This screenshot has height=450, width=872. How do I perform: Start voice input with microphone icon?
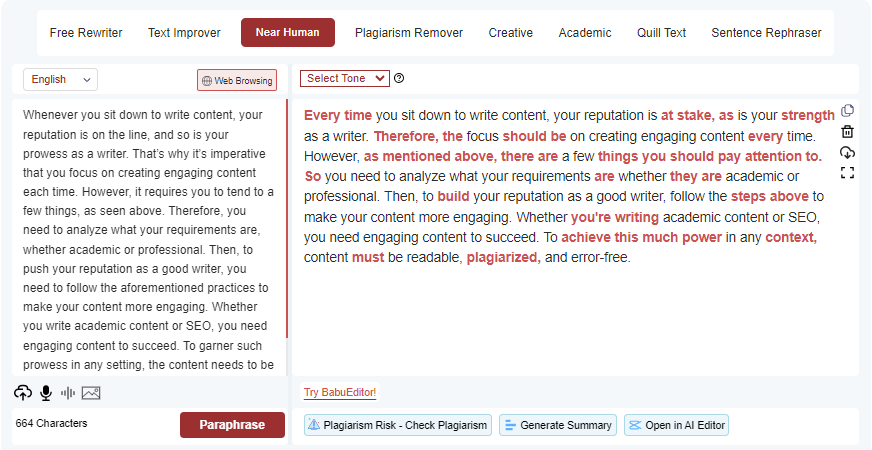[x=45, y=392]
